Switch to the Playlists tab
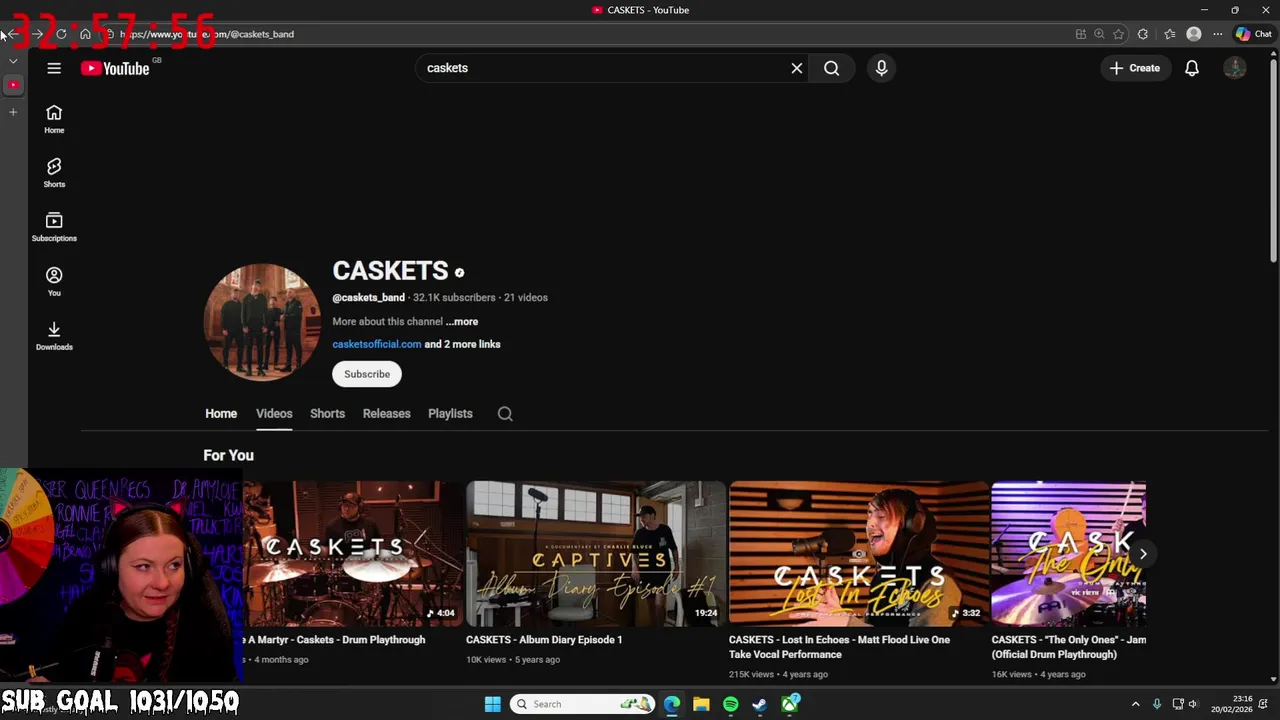 pyautogui.click(x=450, y=414)
